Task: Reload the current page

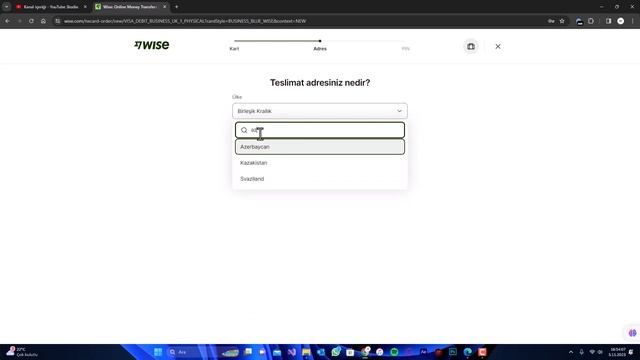Action: coord(31,21)
